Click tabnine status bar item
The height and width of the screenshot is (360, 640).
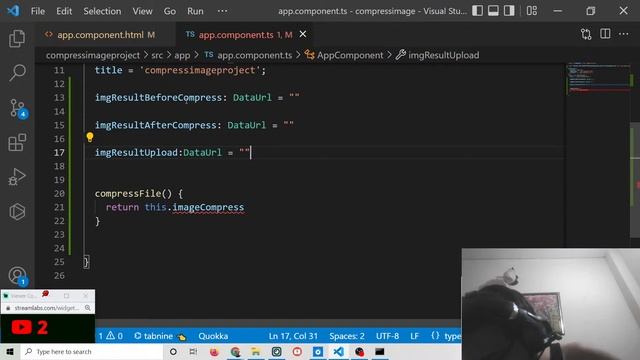pos(159,336)
